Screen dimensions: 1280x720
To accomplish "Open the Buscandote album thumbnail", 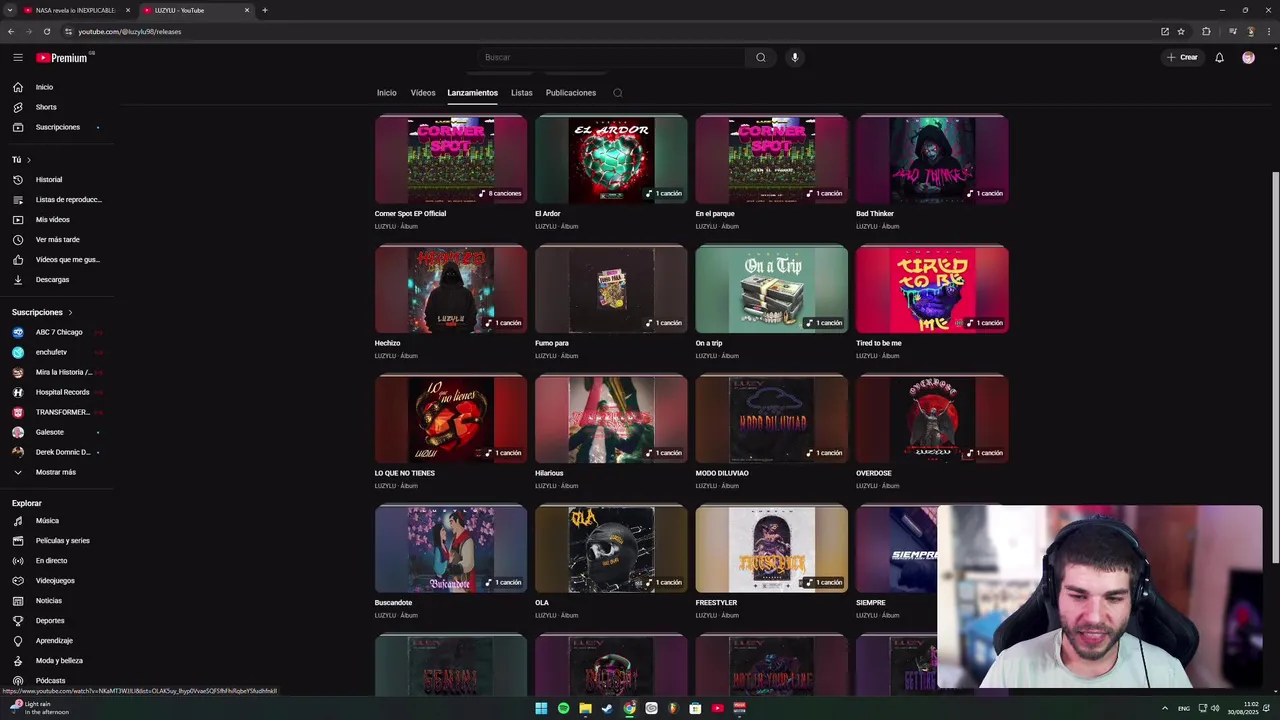I will click(x=451, y=549).
